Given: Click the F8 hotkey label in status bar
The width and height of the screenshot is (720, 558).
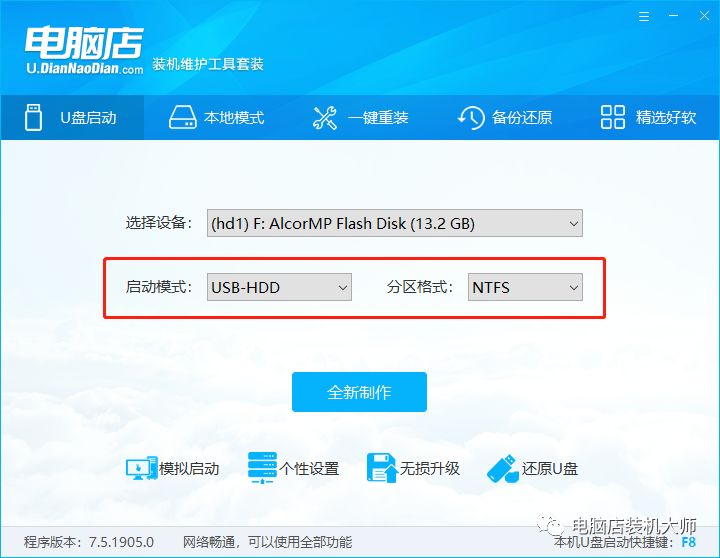Looking at the screenshot, I should coord(688,542).
